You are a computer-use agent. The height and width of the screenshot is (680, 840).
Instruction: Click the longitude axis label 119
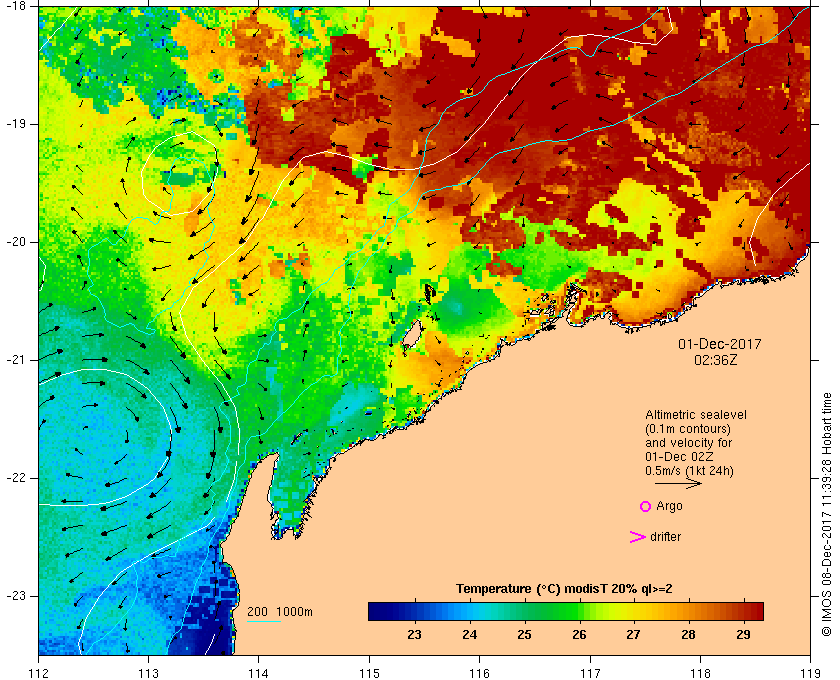coord(810,673)
